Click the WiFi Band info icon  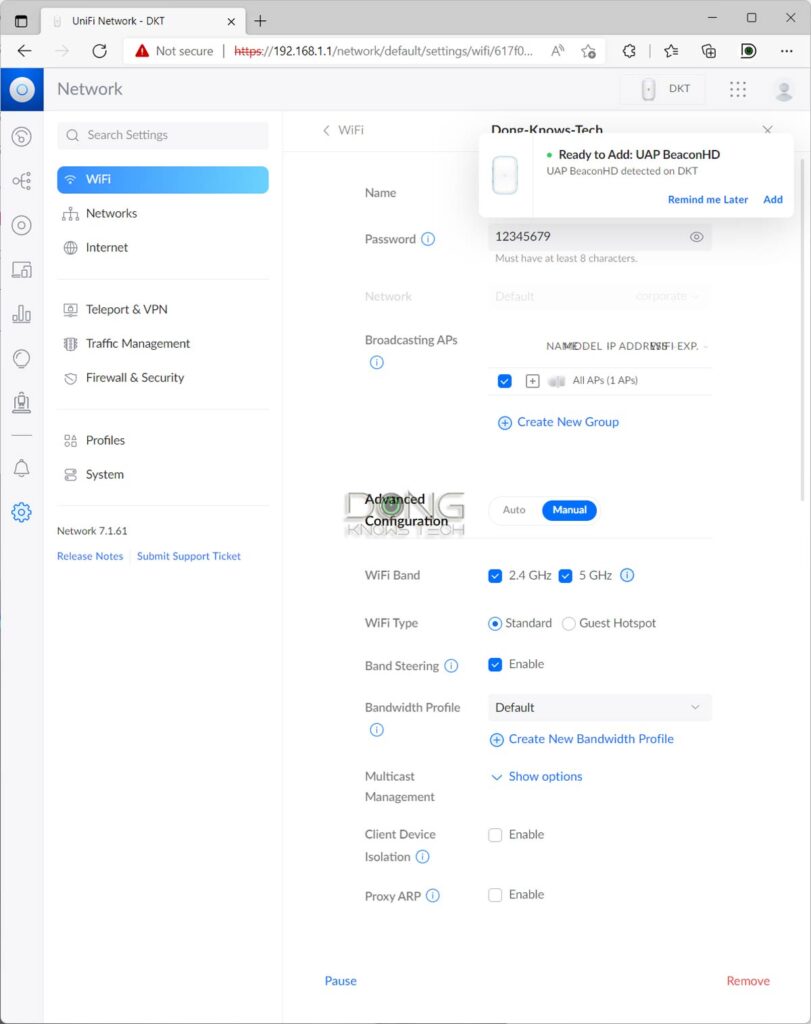[x=627, y=575]
